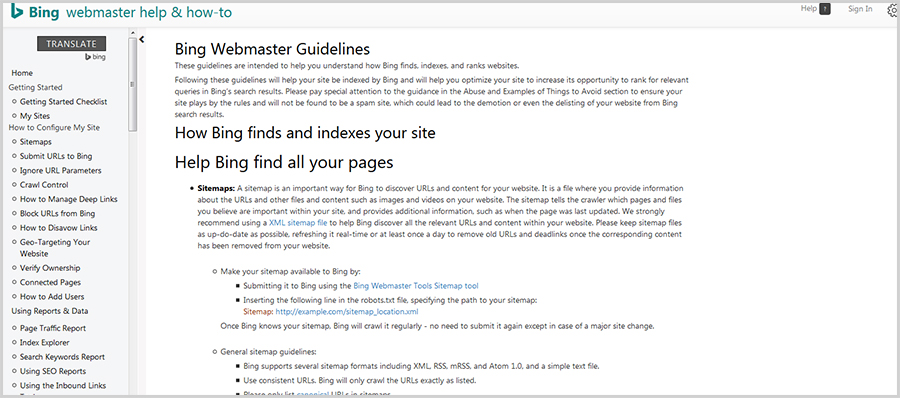Open How to Add Users
The width and height of the screenshot is (900, 398).
(x=52, y=297)
